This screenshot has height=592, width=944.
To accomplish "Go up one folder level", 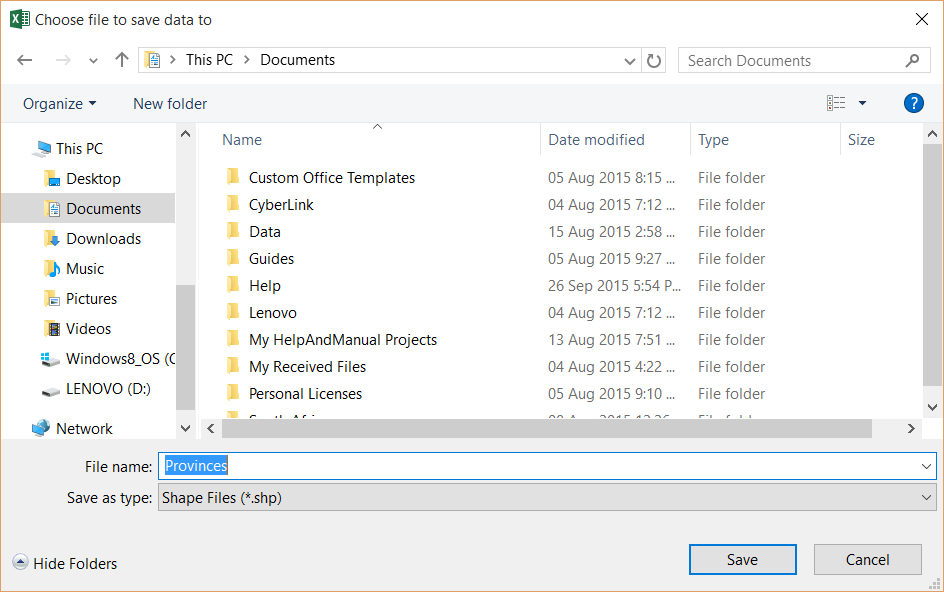I will coord(121,60).
